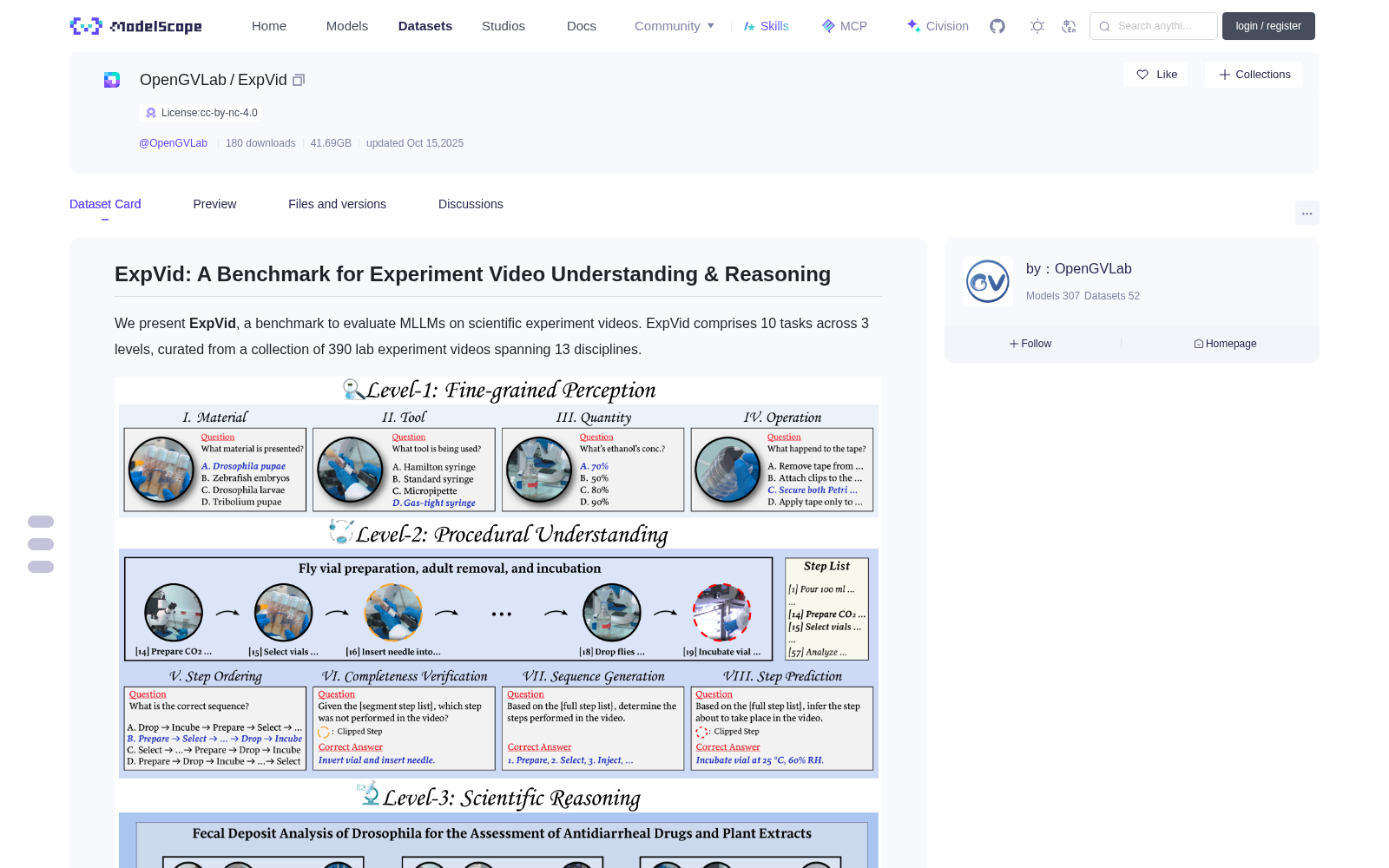Click the ModelScope logo
This screenshot has height=868, width=1389.
[x=136, y=26]
